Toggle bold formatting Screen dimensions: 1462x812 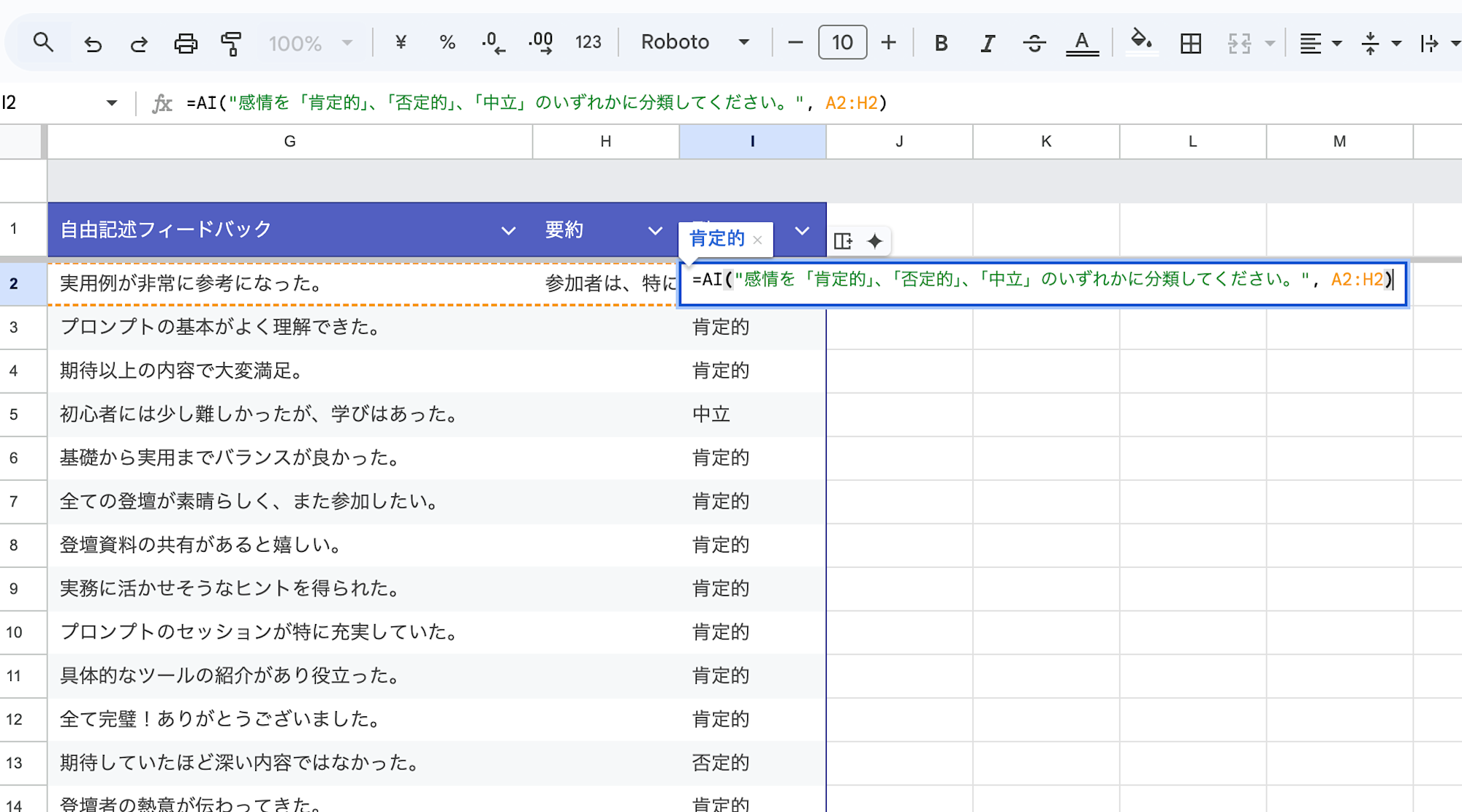coord(941,42)
